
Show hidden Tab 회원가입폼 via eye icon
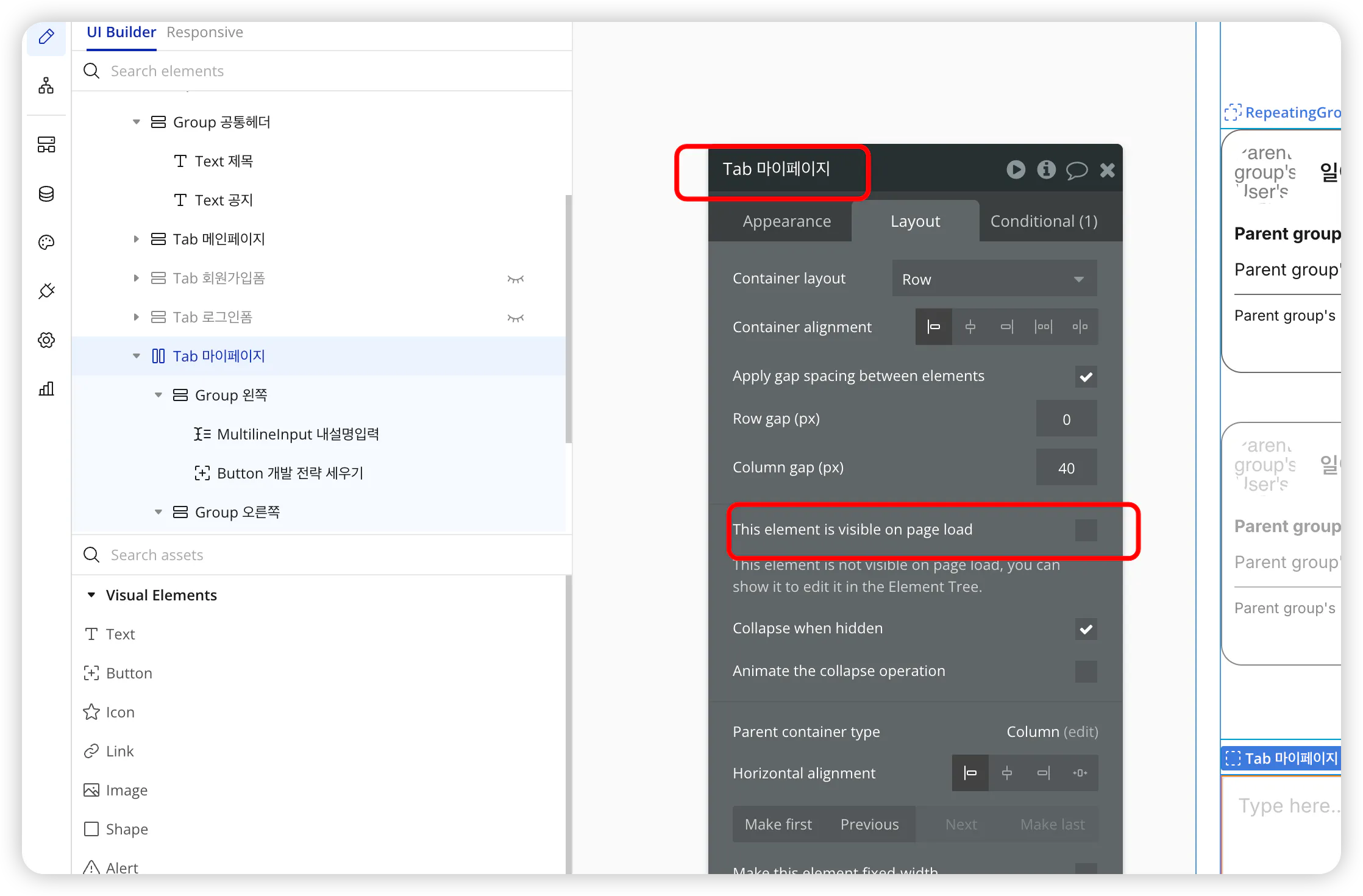click(x=516, y=279)
